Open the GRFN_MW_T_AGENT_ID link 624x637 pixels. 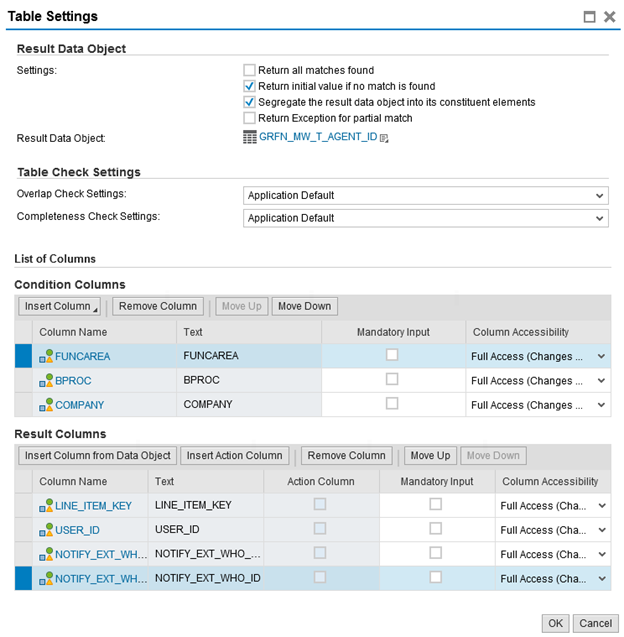(318, 137)
